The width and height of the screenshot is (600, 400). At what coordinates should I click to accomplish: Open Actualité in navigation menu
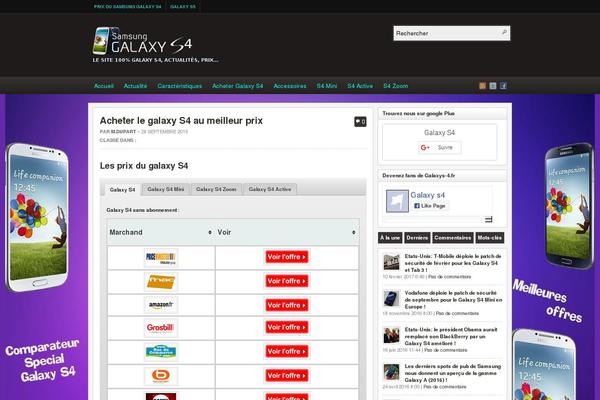click(135, 86)
